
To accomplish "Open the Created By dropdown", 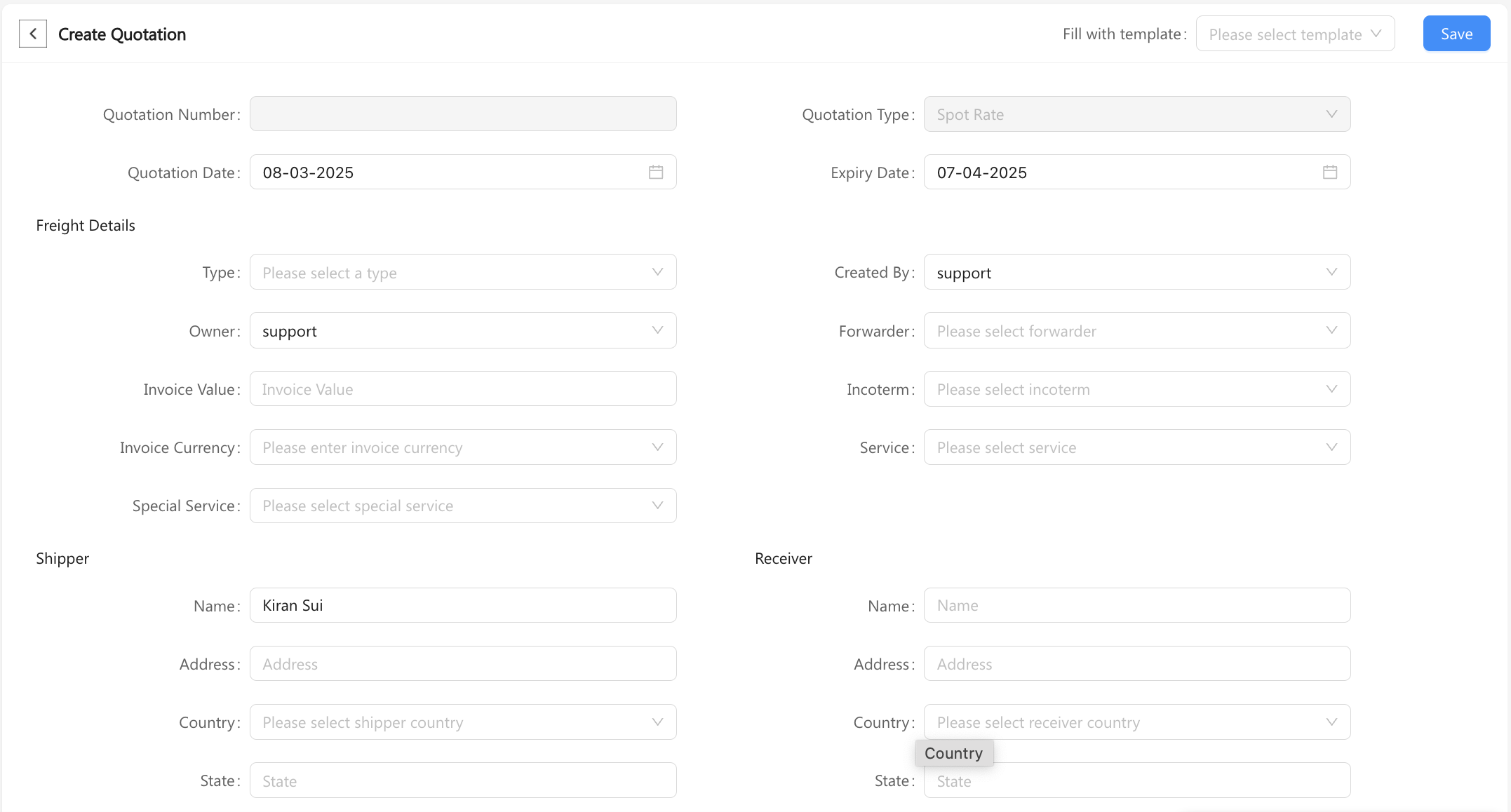I will [1137, 272].
